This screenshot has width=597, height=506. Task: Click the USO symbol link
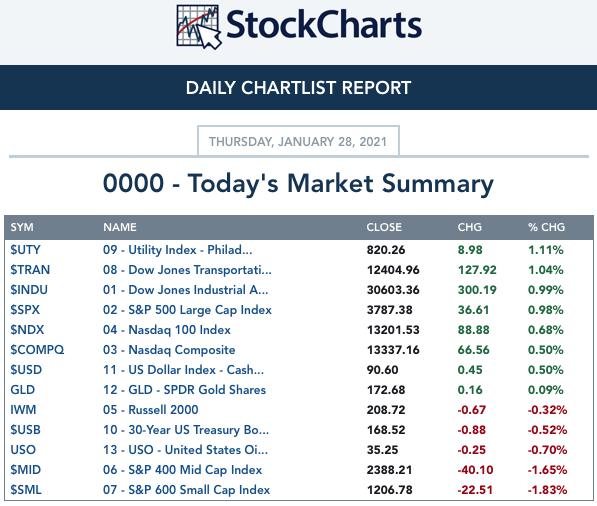pos(23,450)
